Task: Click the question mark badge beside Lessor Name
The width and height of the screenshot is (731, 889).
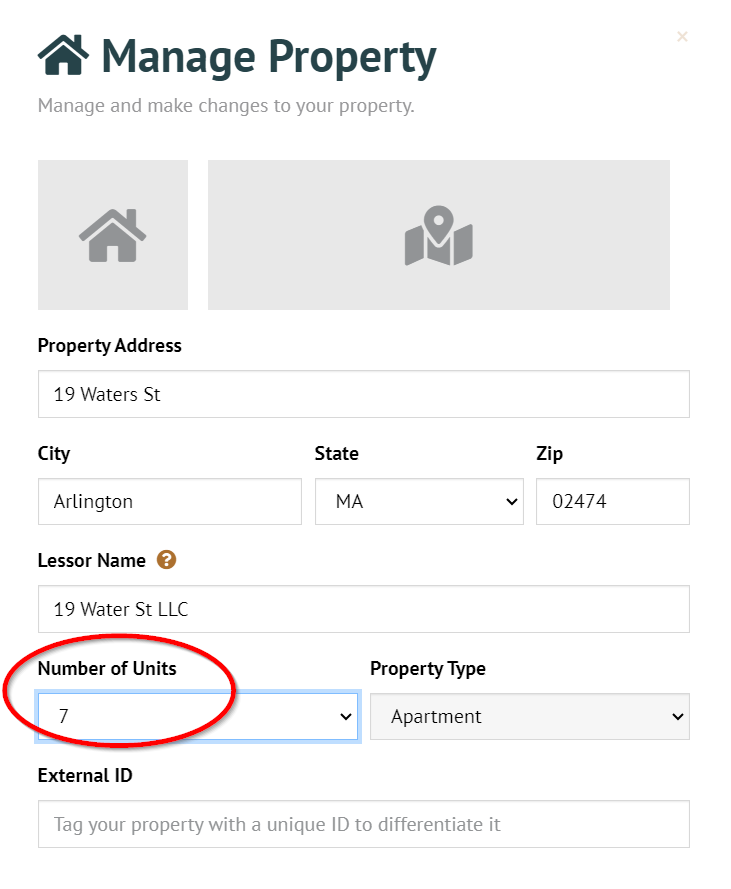Action: click(166, 560)
